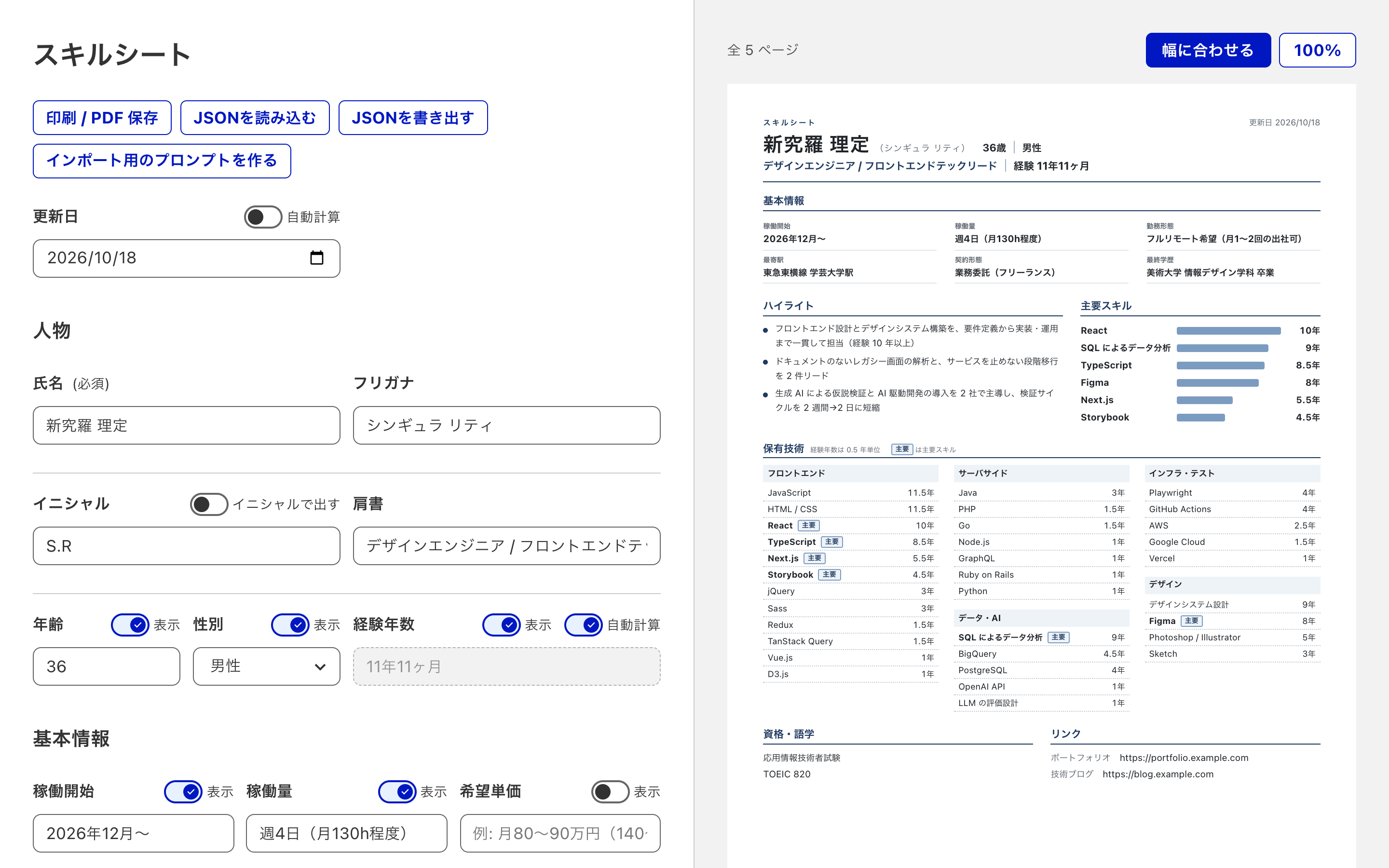Click 更新日 2026/10/18 text in preview
The height and width of the screenshot is (868, 1389).
[x=1284, y=122]
